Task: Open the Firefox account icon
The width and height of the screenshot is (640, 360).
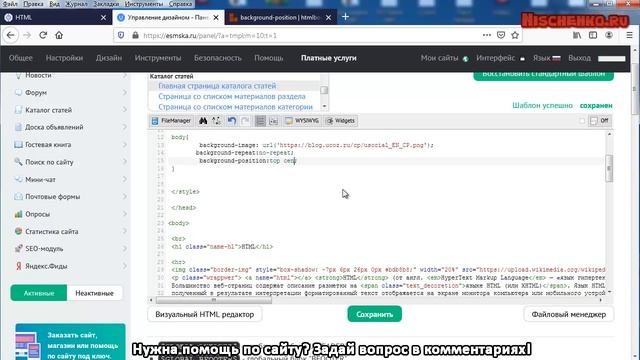Action: [x=609, y=35]
